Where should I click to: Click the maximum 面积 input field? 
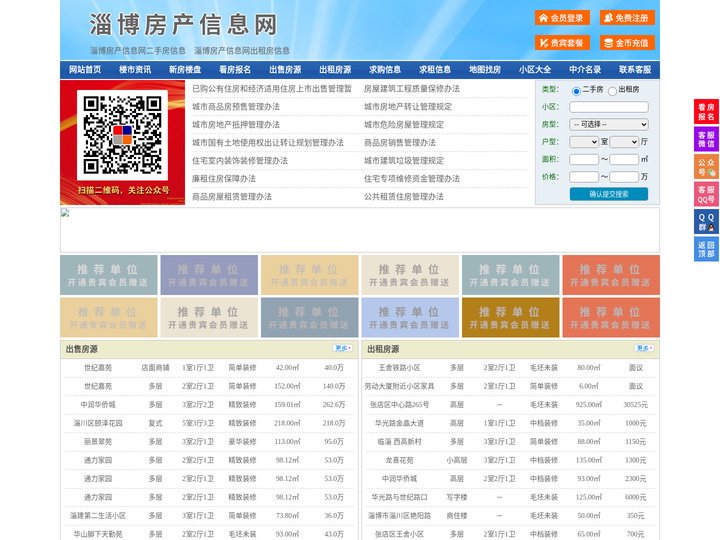[x=624, y=159]
